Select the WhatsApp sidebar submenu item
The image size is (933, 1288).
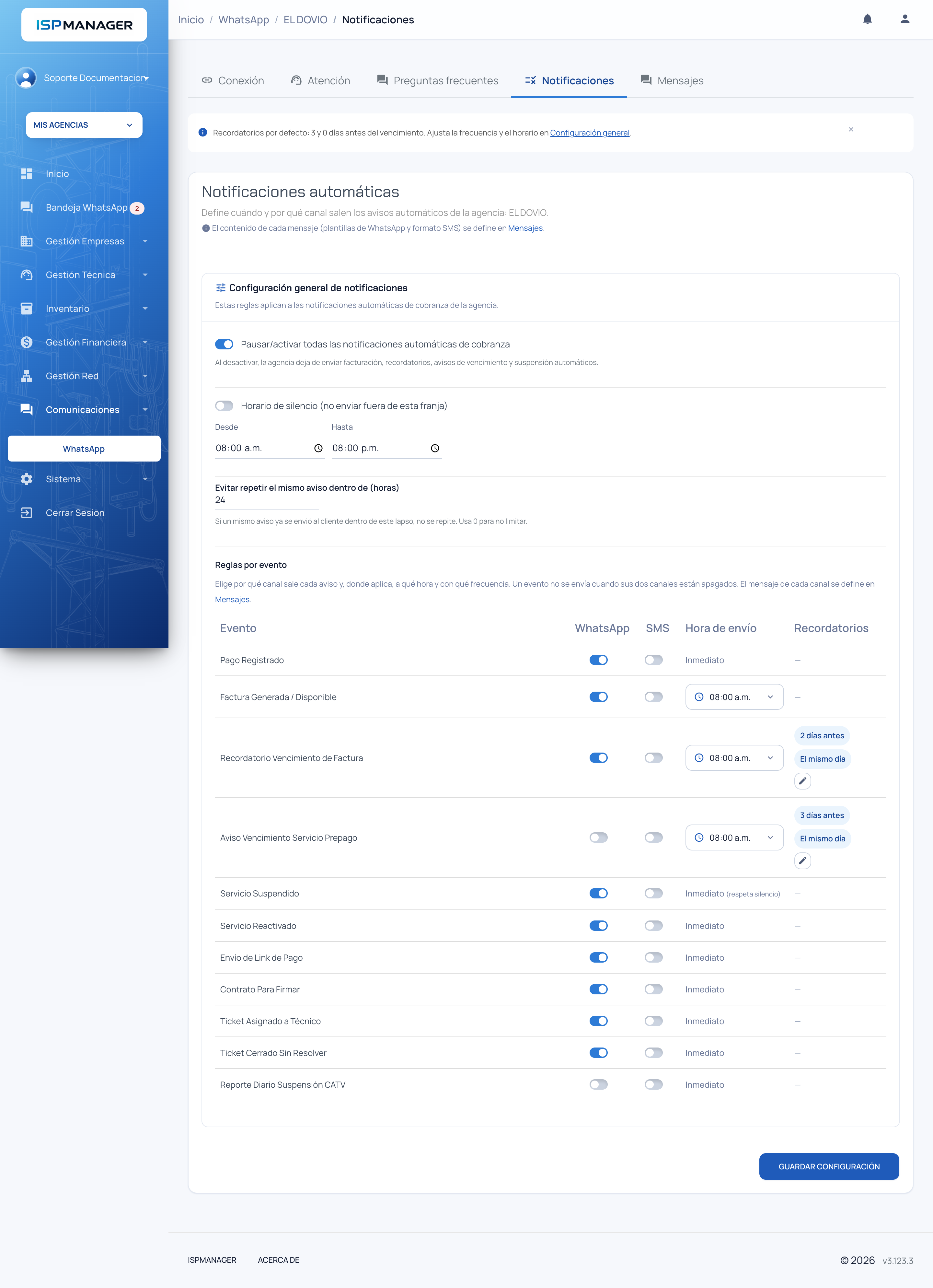pyautogui.click(x=84, y=449)
